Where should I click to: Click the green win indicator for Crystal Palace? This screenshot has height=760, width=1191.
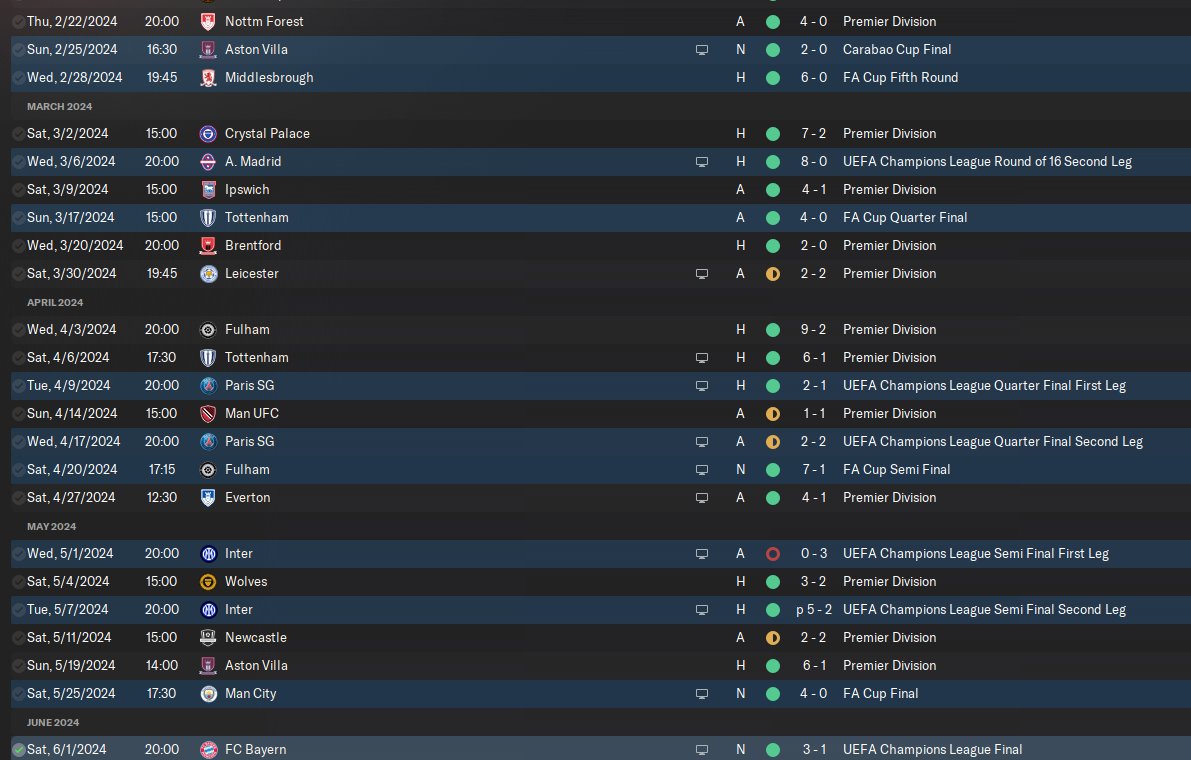click(772, 134)
